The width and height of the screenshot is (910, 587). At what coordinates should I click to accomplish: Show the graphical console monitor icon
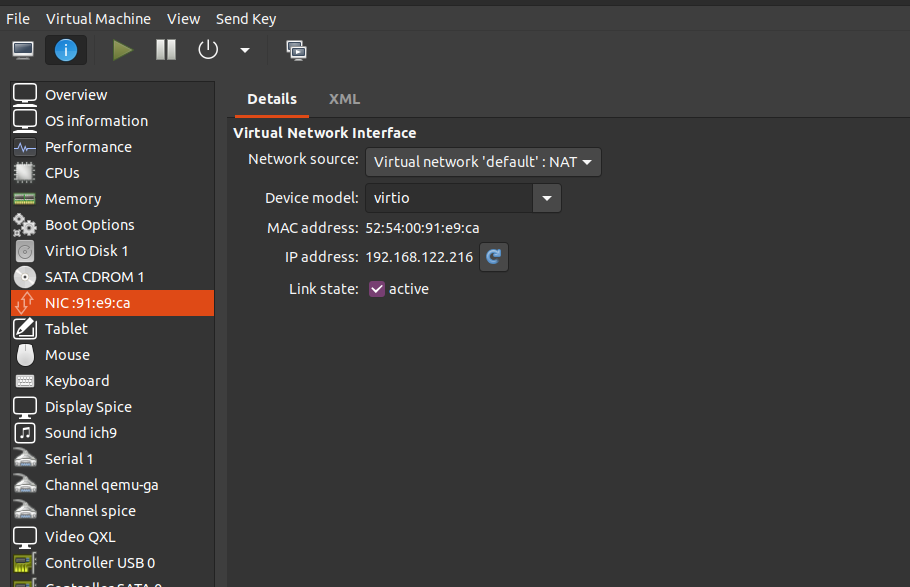(23, 51)
